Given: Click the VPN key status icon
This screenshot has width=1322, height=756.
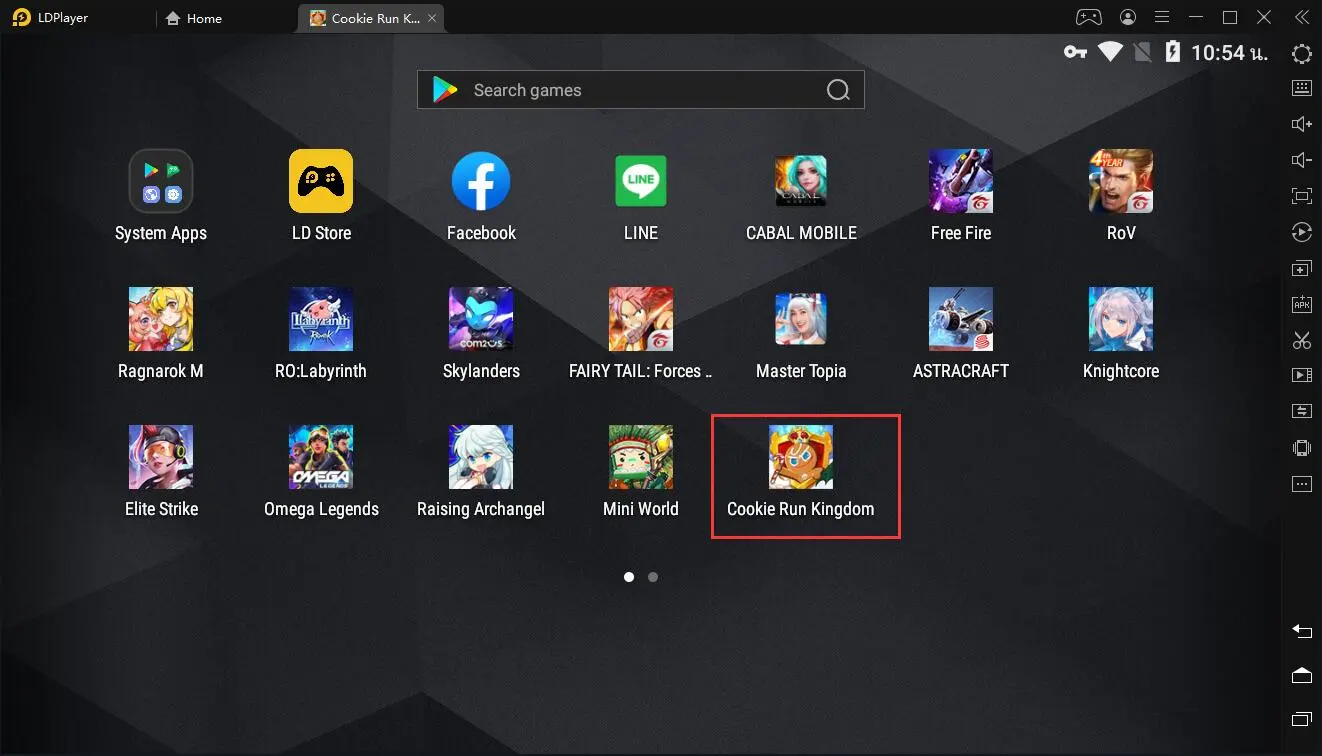Looking at the screenshot, I should pos(1075,52).
